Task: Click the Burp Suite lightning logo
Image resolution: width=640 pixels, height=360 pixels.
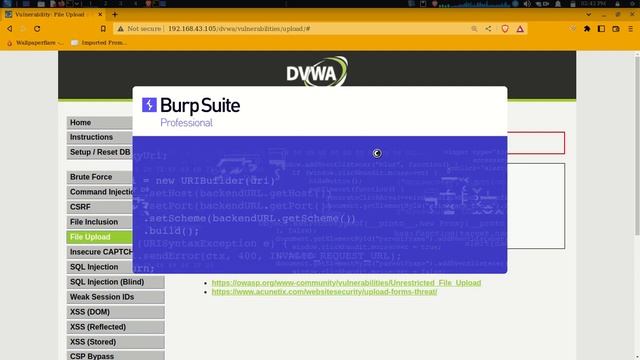Action: 149,104
